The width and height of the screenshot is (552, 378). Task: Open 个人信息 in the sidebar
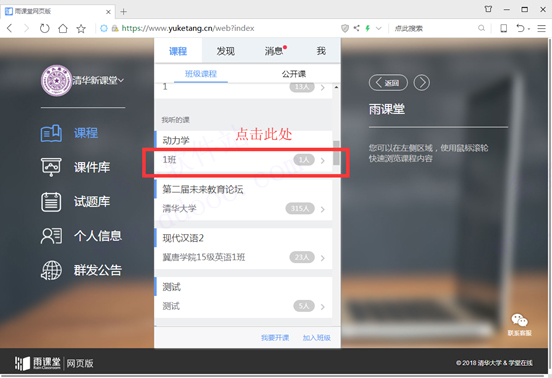tap(81, 235)
